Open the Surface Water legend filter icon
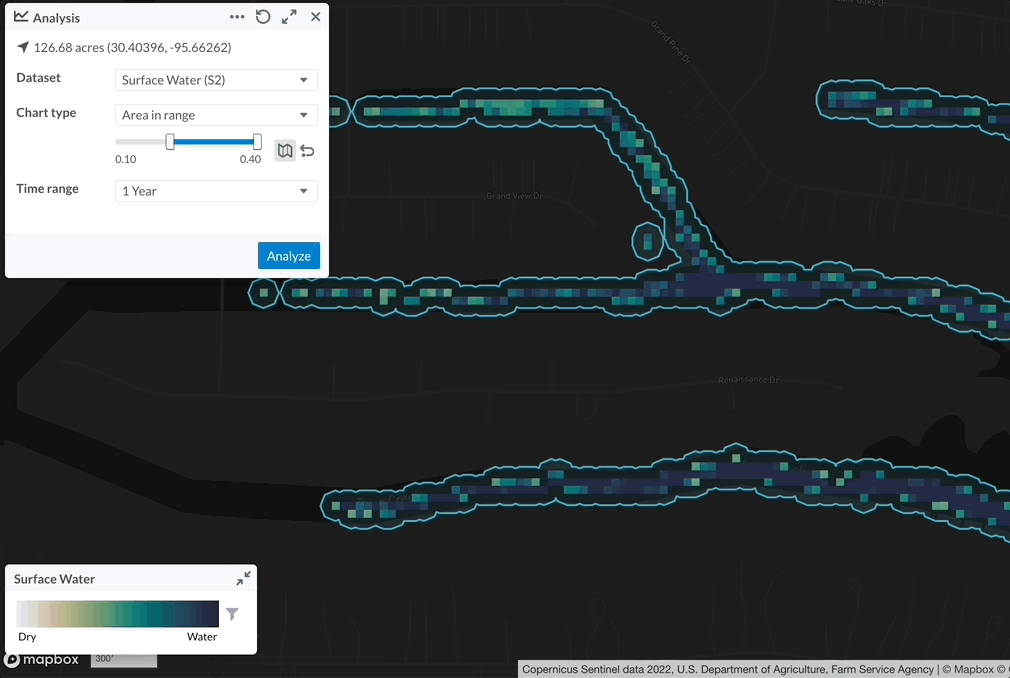 232,614
